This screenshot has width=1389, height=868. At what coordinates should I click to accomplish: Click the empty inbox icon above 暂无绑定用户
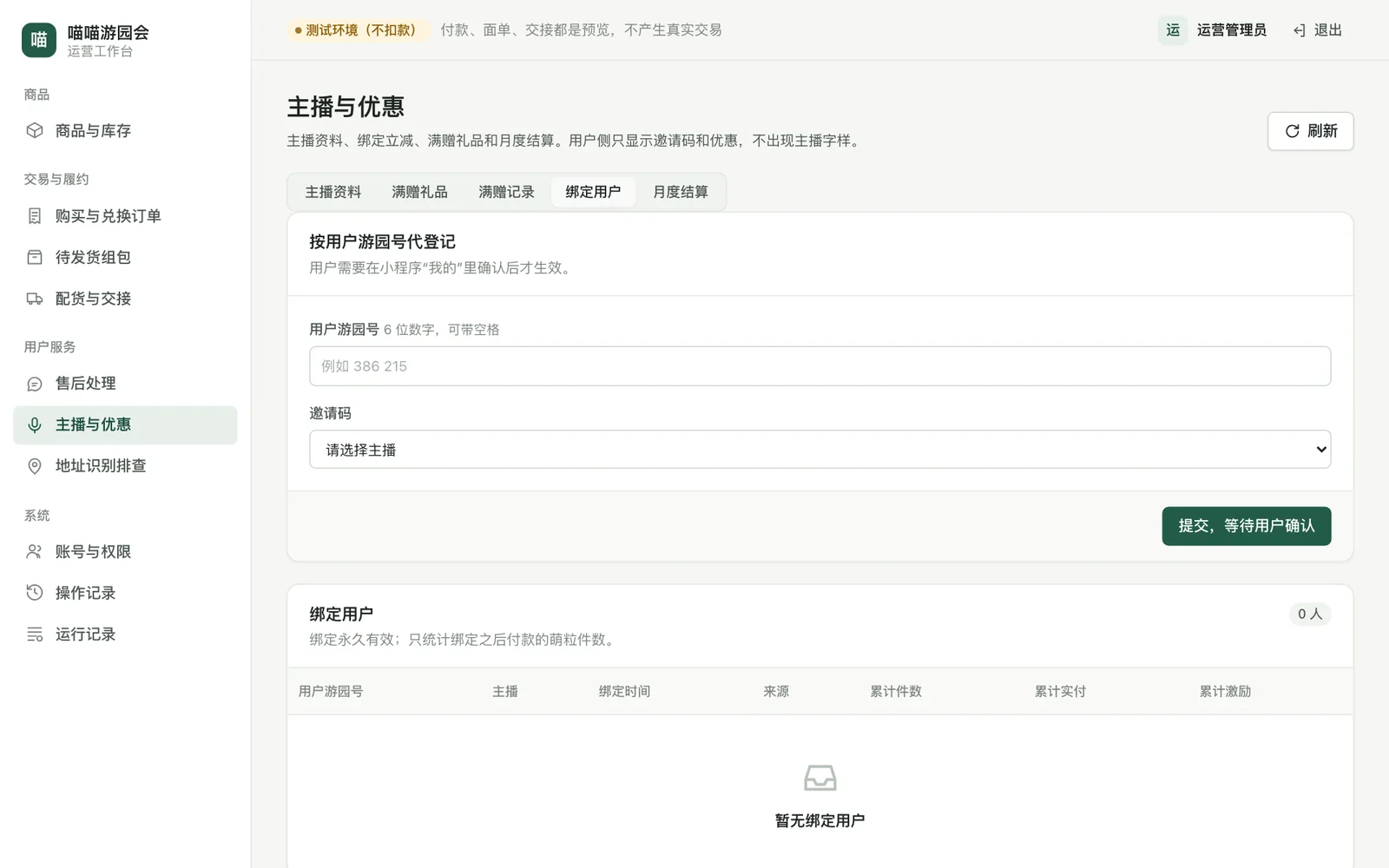[x=820, y=778]
